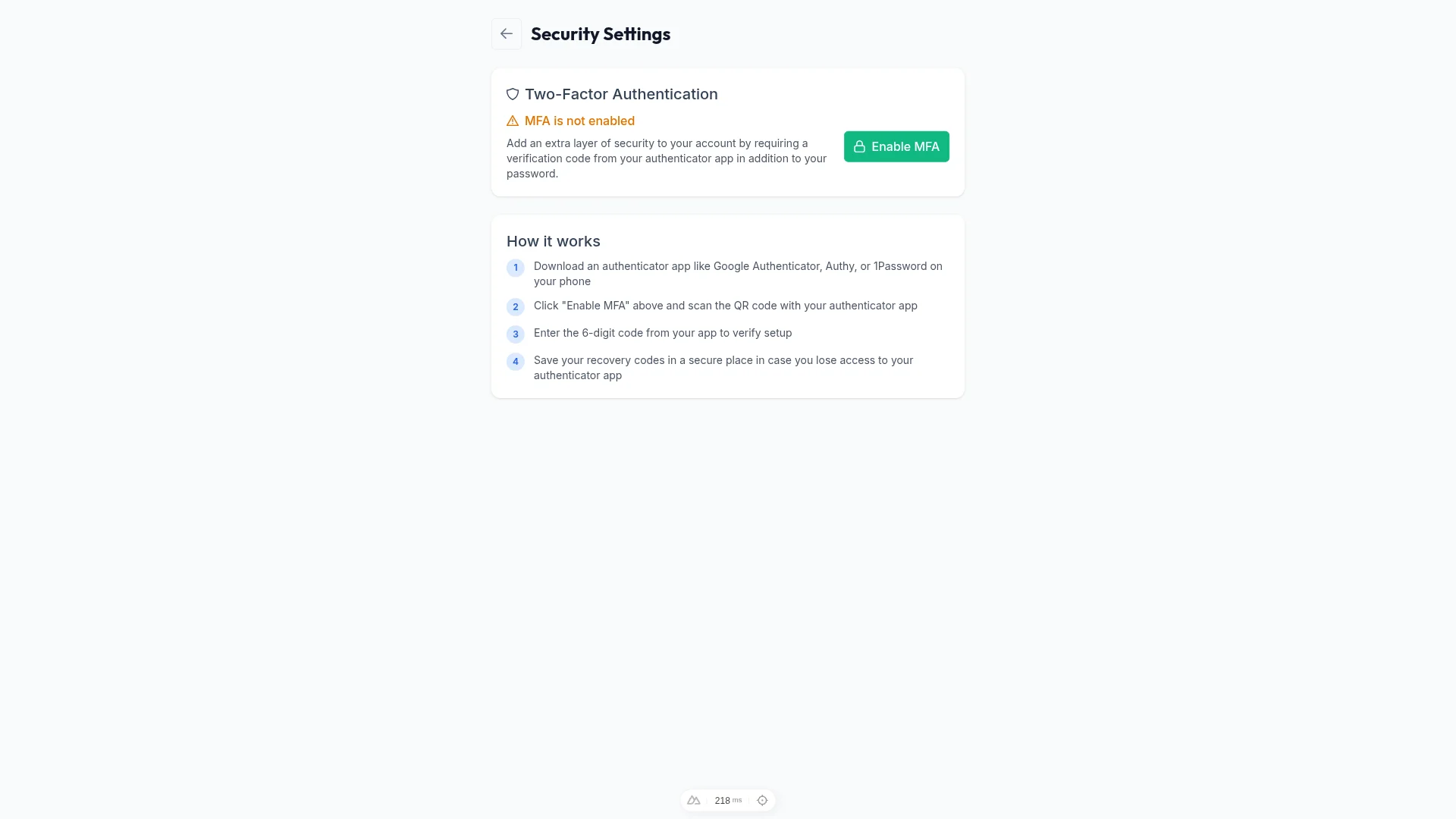Click the numbered circle for step 2
This screenshot has height=819, width=1456.
click(x=516, y=307)
